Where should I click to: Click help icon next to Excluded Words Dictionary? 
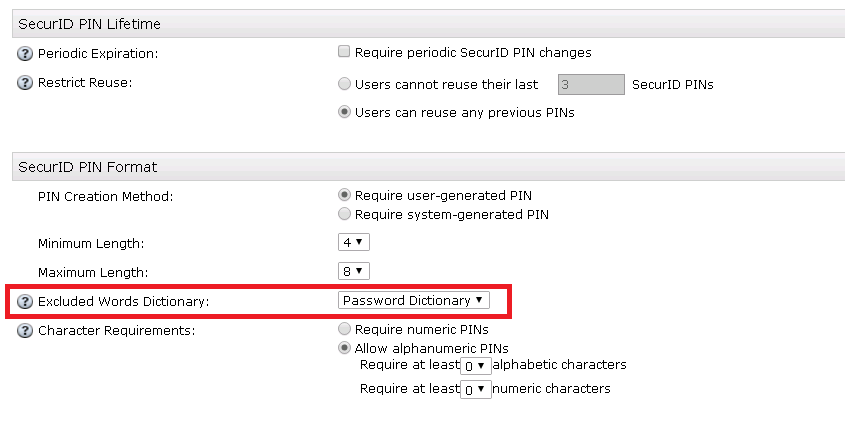point(25,301)
